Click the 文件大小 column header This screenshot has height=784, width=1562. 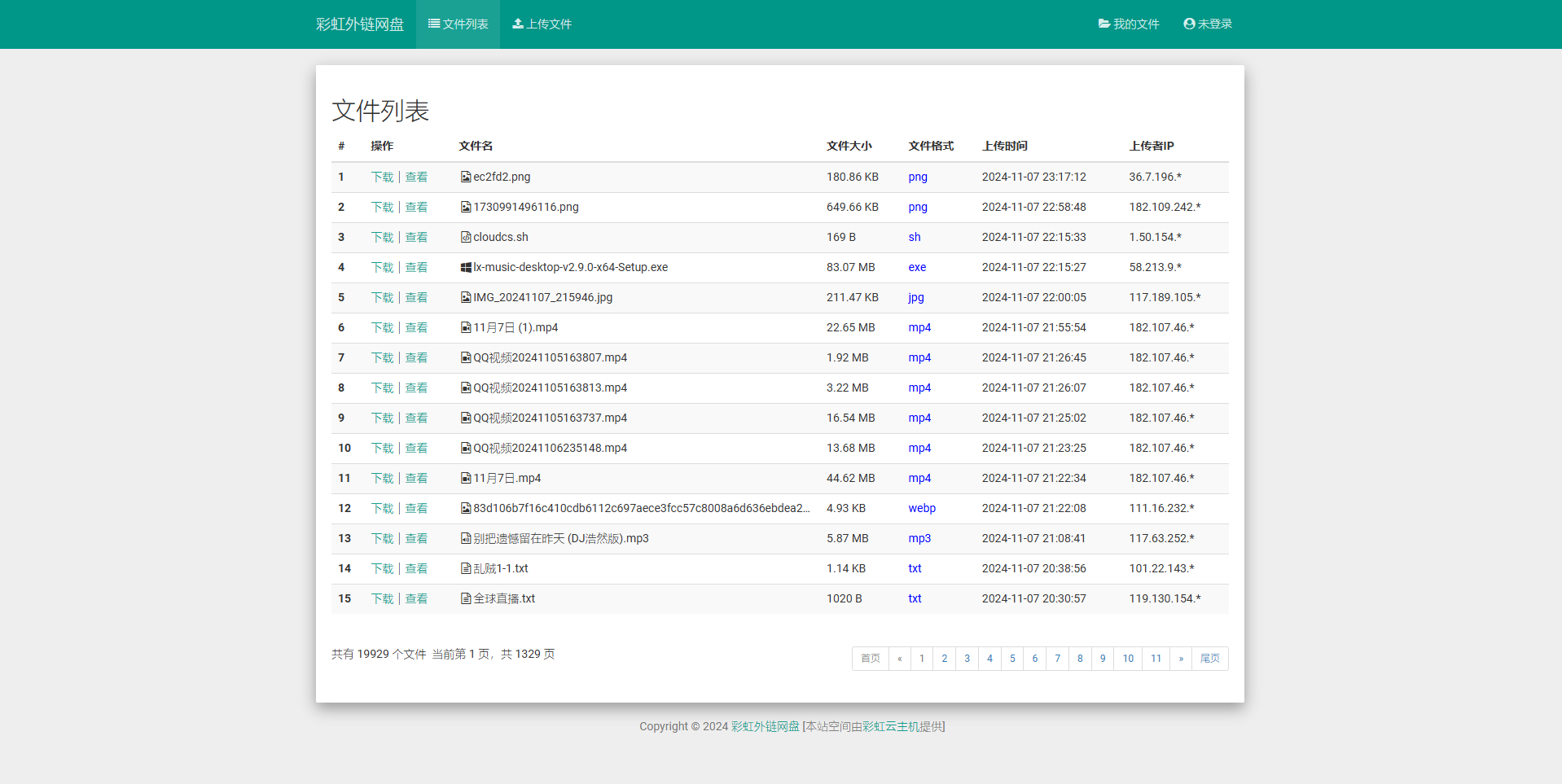[849, 146]
